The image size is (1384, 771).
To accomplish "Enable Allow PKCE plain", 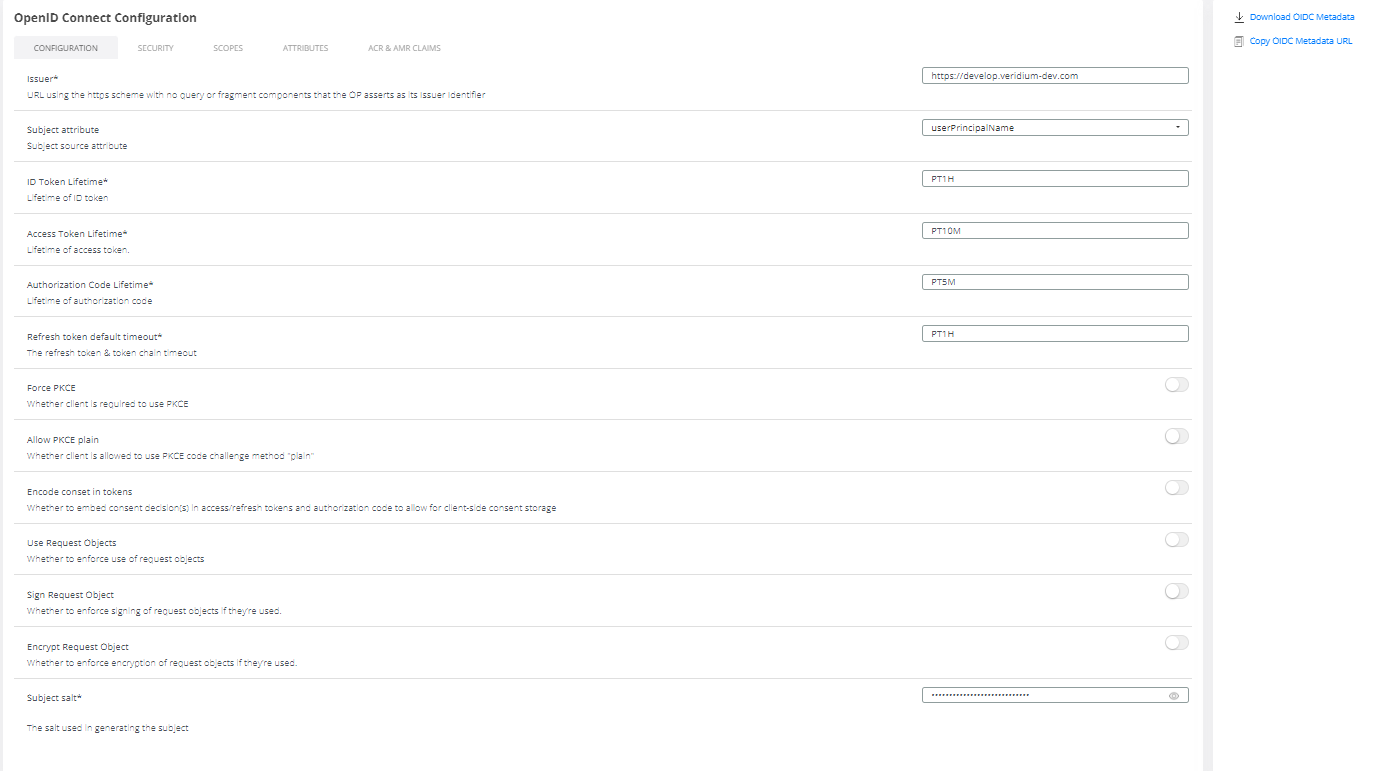I will [1176, 436].
